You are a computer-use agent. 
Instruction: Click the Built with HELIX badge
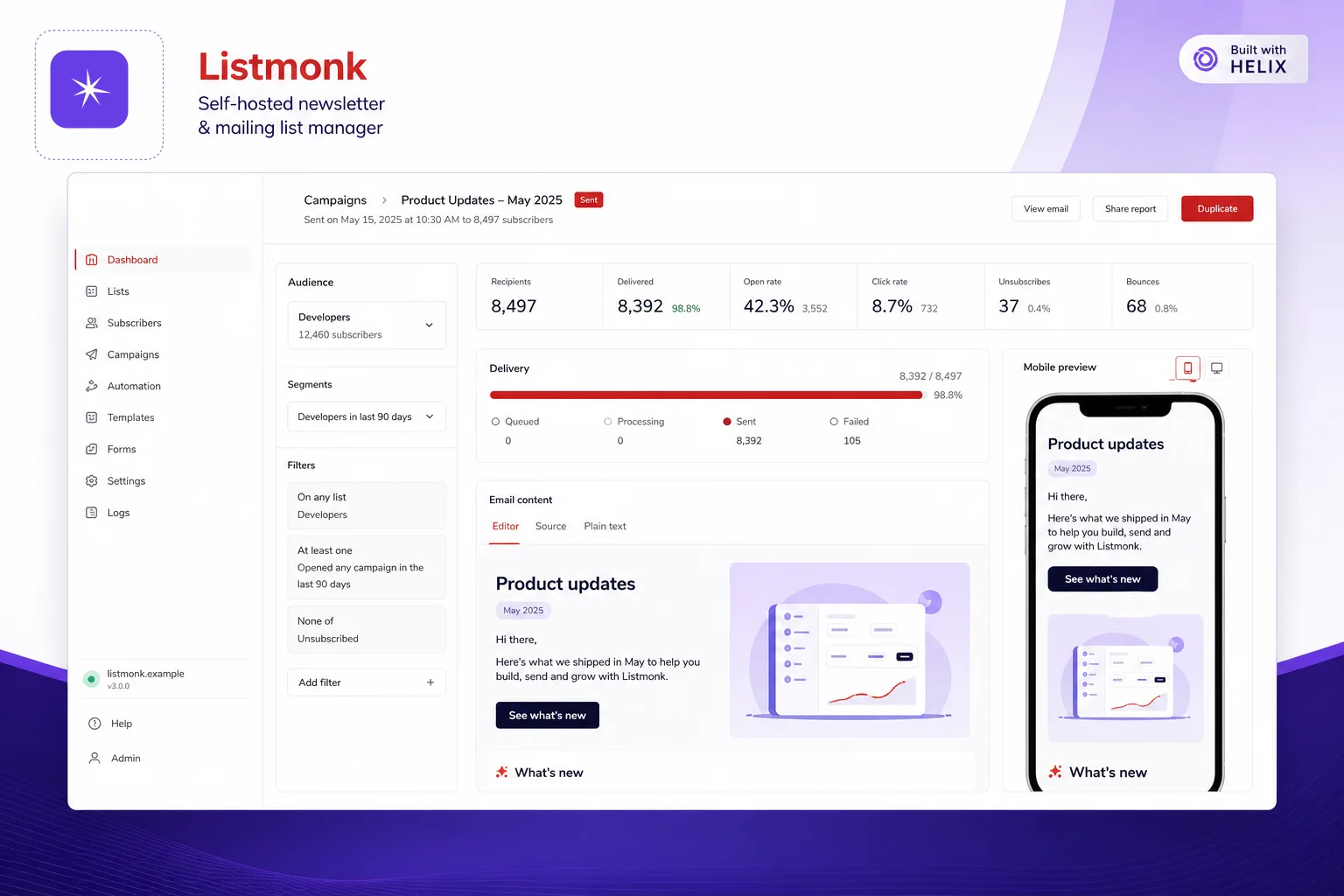click(1243, 59)
